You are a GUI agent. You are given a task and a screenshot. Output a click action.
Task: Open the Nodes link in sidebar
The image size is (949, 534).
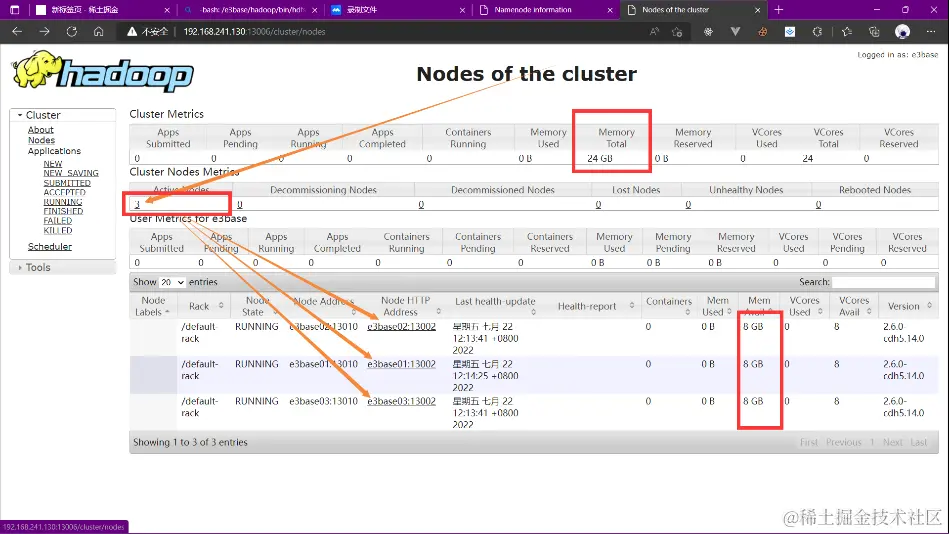click(41, 140)
